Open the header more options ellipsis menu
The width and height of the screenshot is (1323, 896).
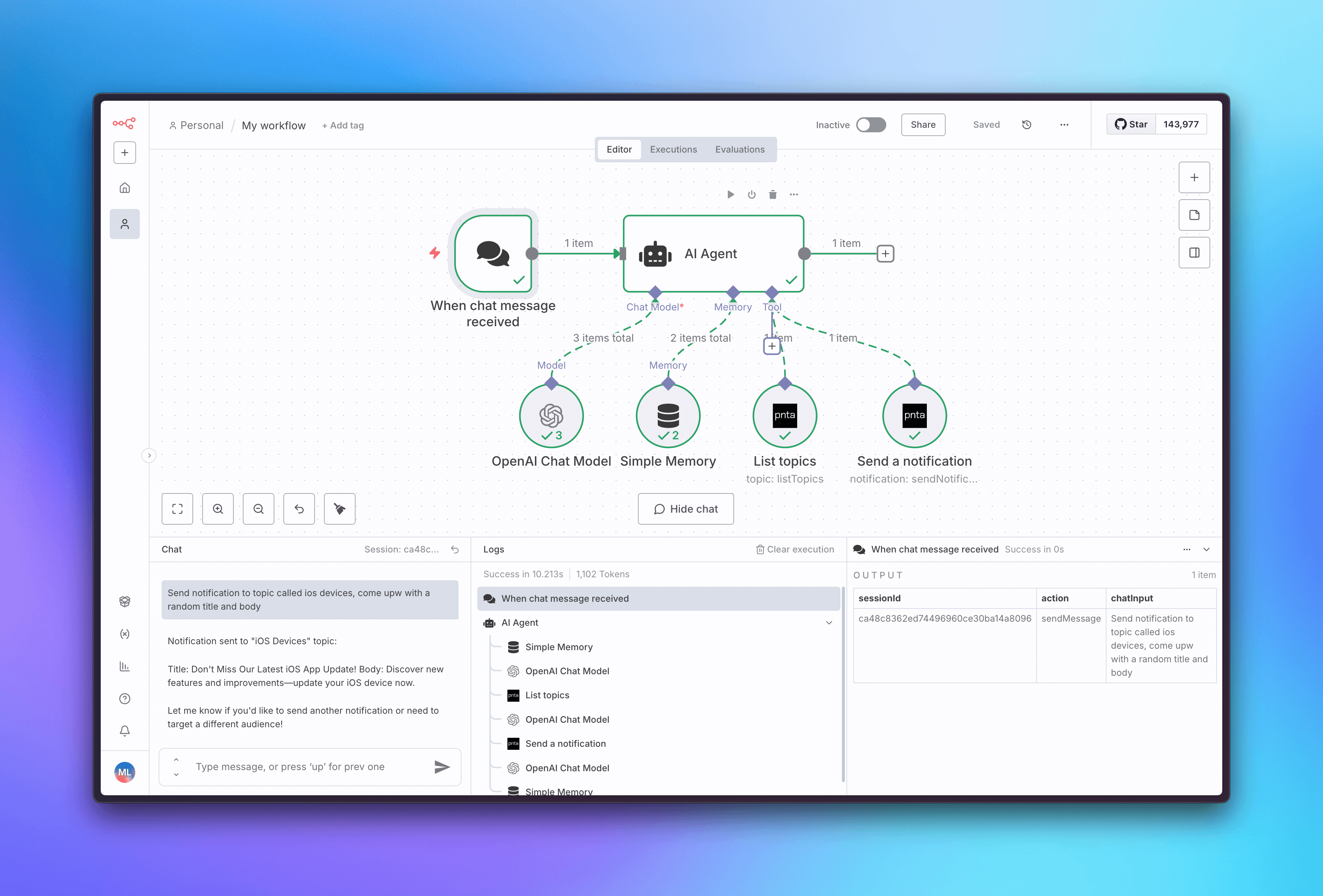[1063, 125]
